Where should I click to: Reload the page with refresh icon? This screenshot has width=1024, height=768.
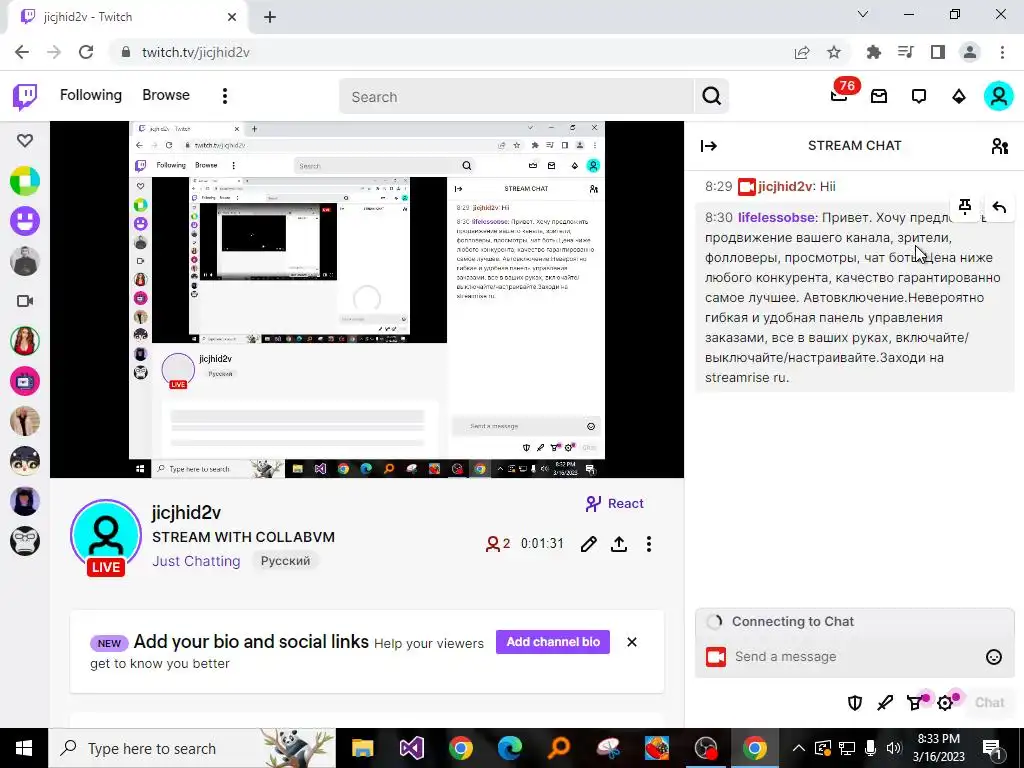(86, 52)
